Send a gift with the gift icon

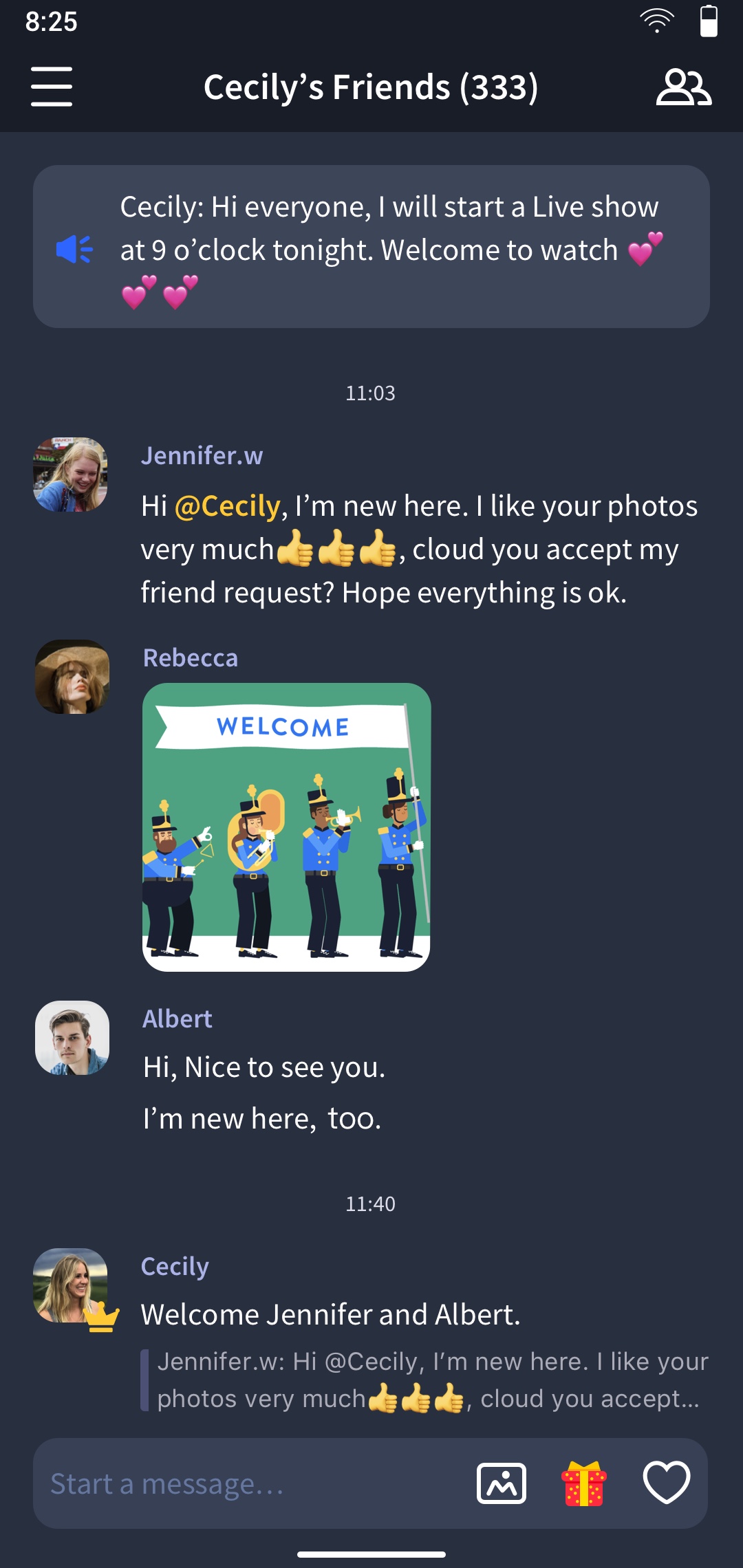pos(584,1483)
